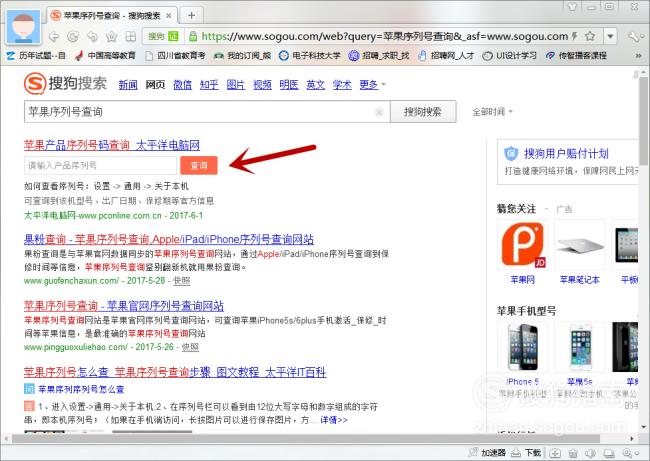Open 快照 for guofenchaxun.com result
Viewport: 650px width, 461px height.
coord(182,281)
